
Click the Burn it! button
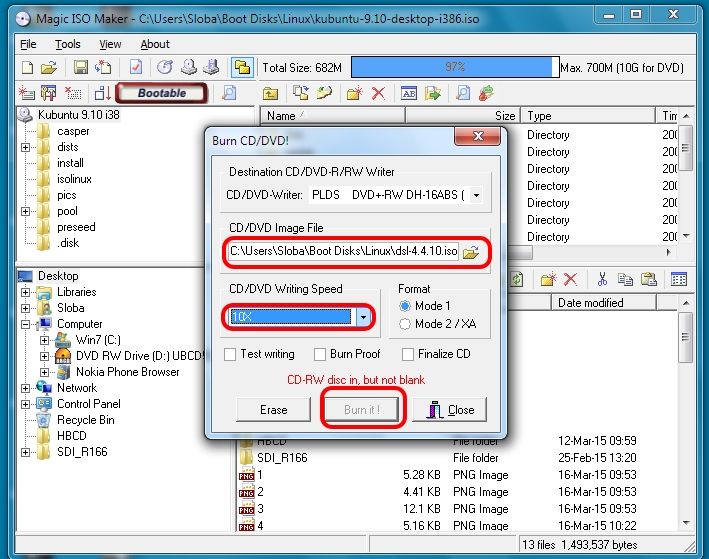click(x=362, y=410)
